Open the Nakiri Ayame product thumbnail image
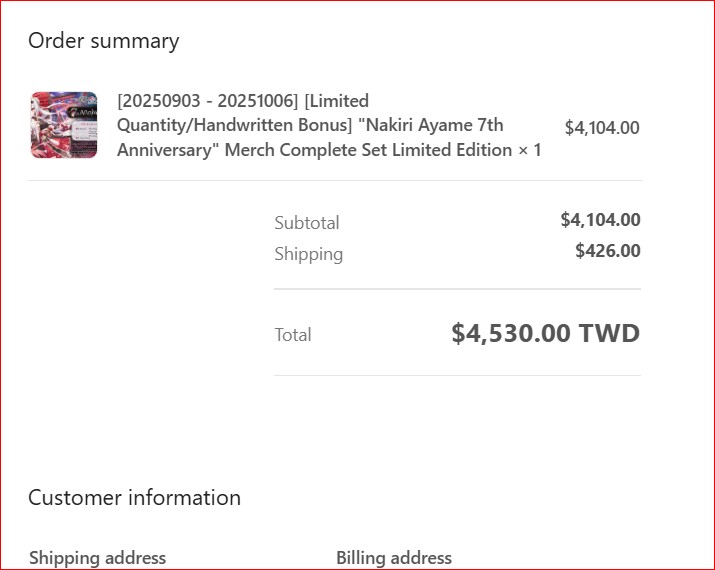This screenshot has height=570, width=715. (64, 125)
